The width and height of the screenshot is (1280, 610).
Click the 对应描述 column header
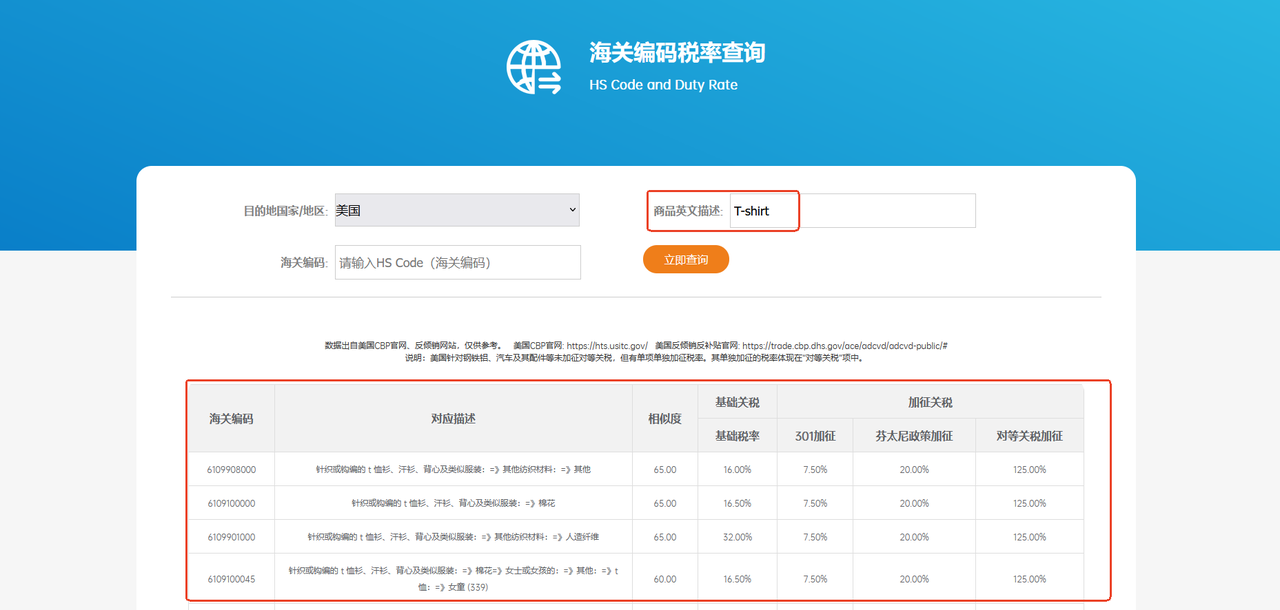tap(453, 419)
